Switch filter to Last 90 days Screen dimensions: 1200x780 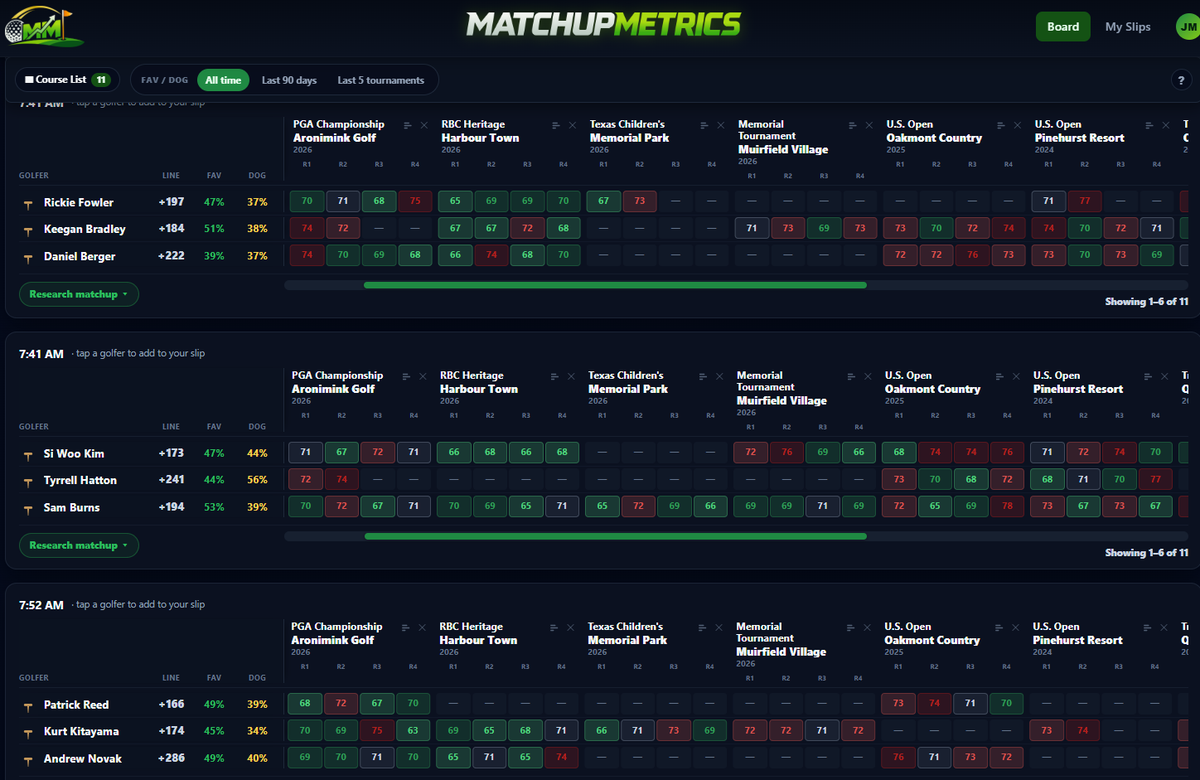[x=289, y=80]
